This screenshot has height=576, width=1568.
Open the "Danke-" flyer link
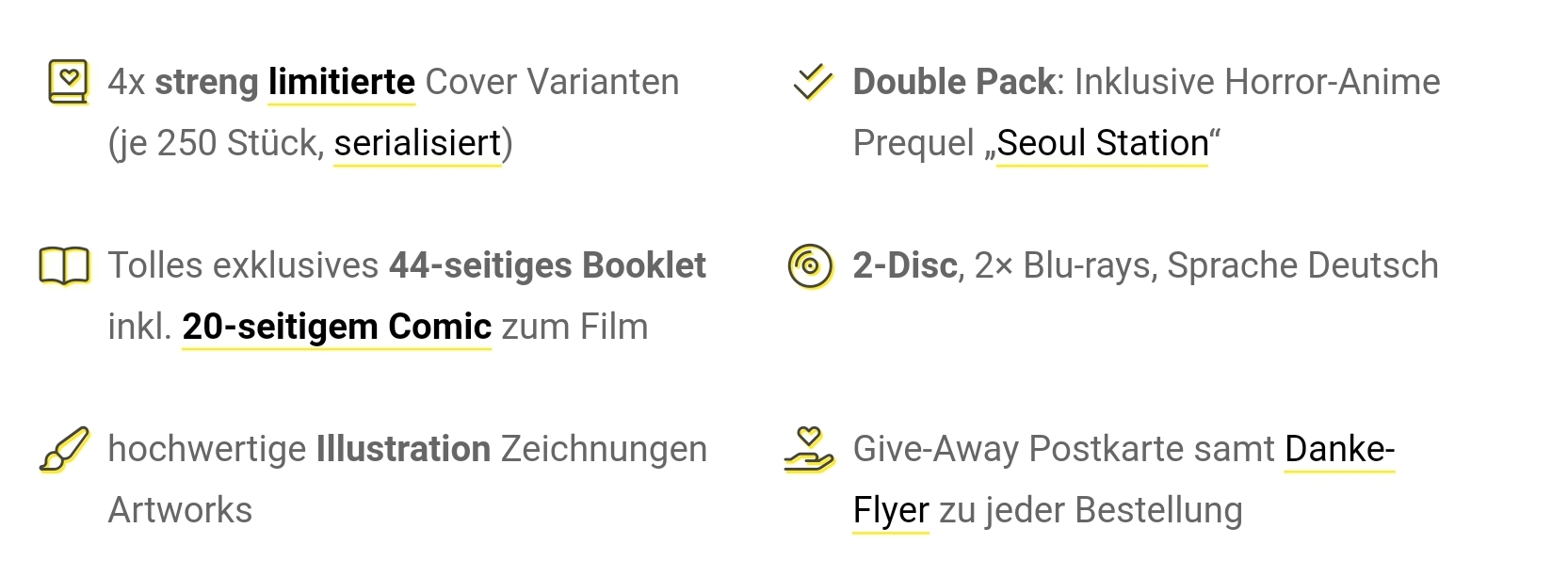[1339, 450]
